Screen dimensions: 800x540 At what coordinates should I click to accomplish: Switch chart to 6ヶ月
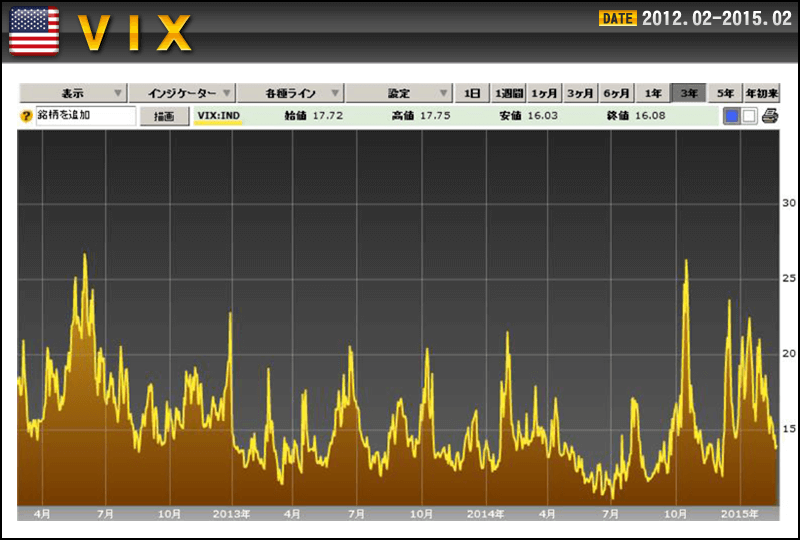pyautogui.click(x=616, y=93)
